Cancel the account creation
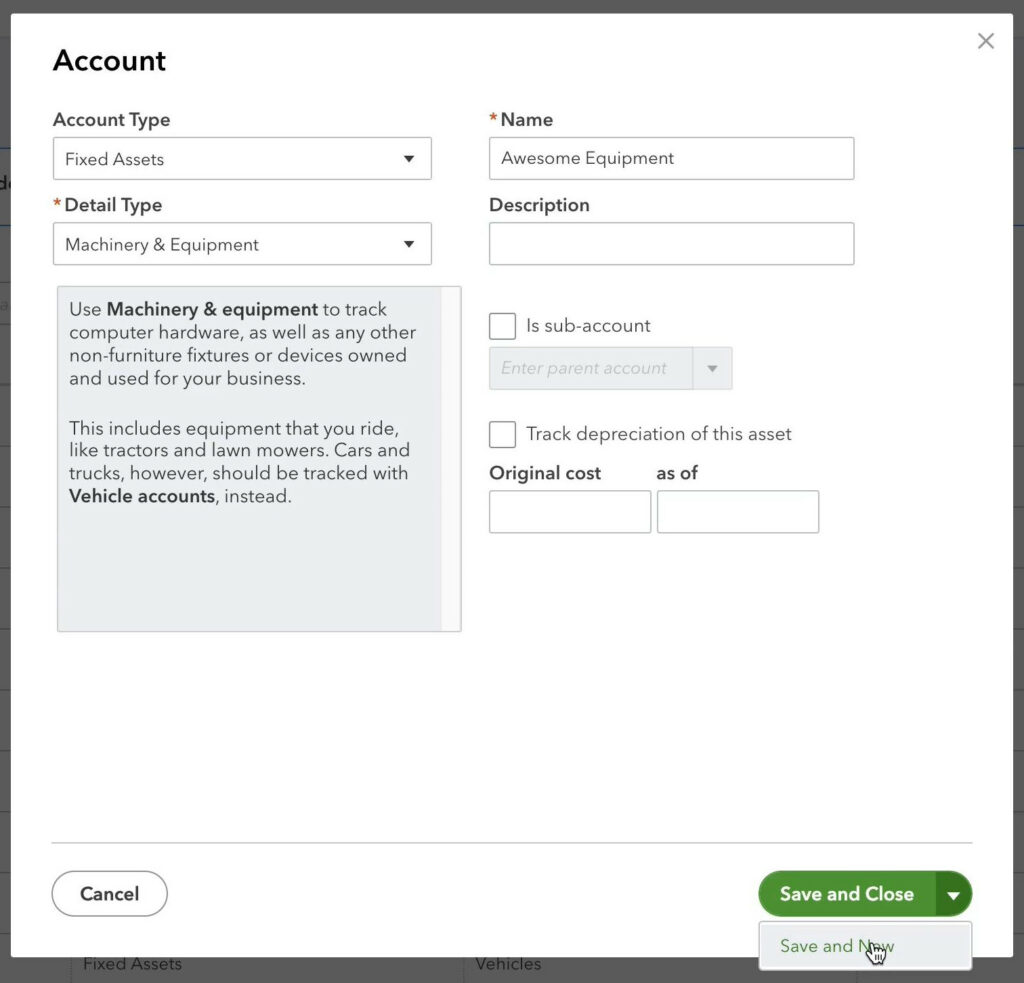This screenshot has width=1024, height=983. (x=109, y=893)
